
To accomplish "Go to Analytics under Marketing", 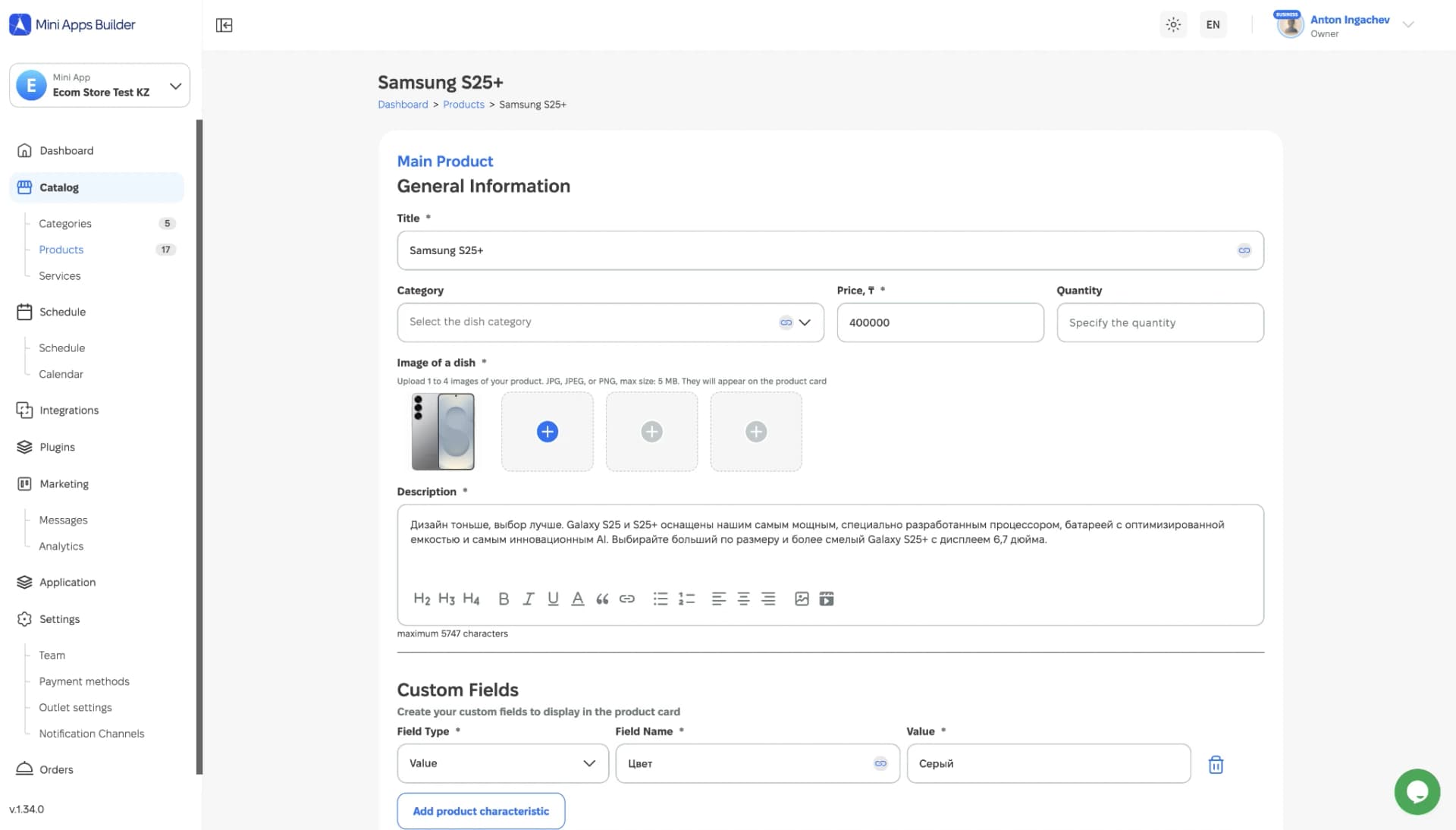I will (x=61, y=546).
